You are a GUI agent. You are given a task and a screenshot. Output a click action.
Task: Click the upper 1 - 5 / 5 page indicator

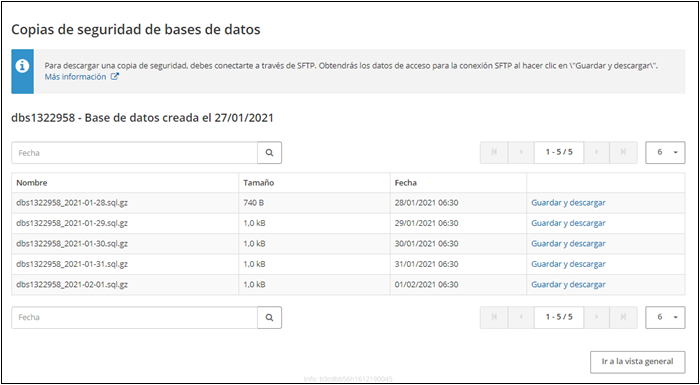tap(559, 153)
